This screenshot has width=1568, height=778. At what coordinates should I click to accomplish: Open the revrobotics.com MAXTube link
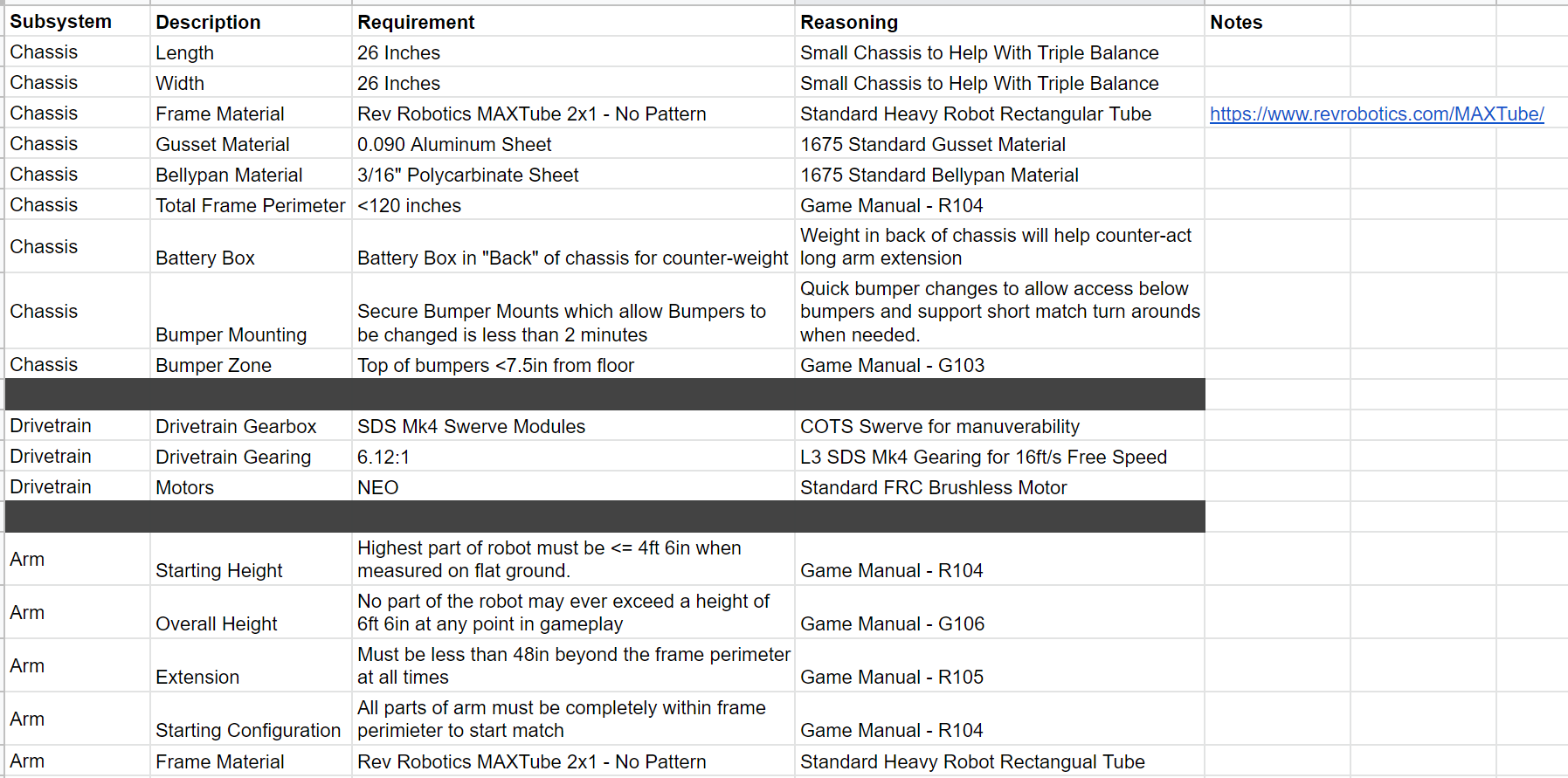click(x=1377, y=114)
